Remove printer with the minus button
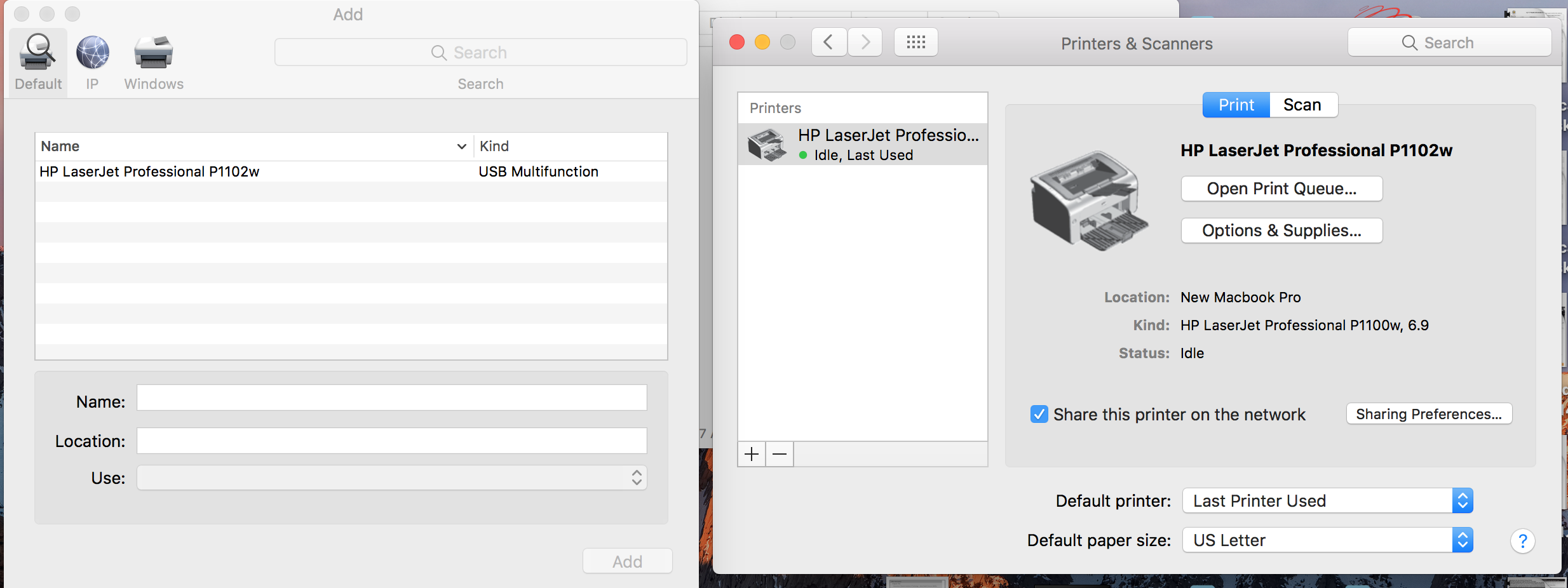1568x588 pixels. [x=780, y=454]
